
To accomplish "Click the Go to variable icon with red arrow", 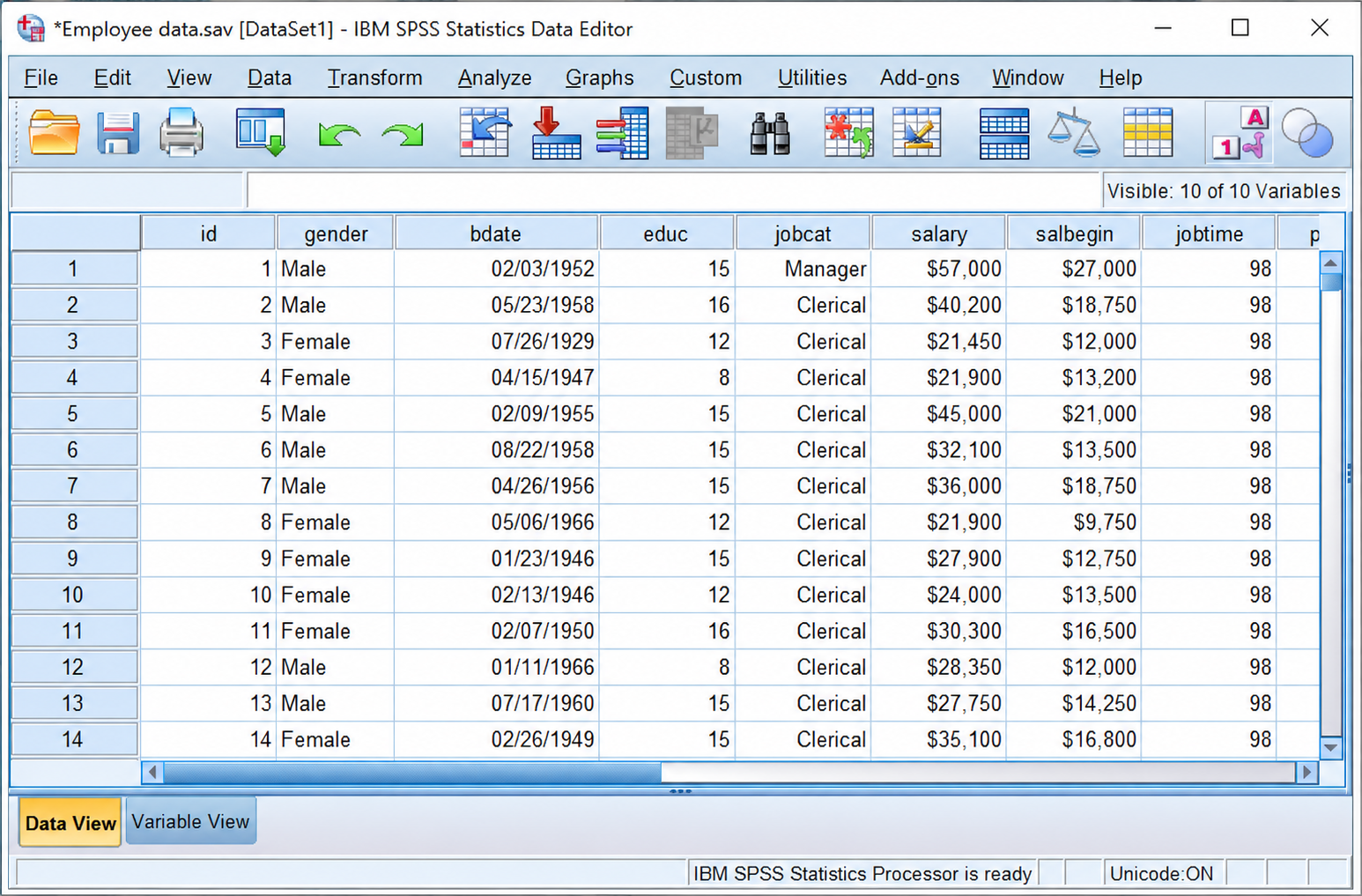I will (556, 133).
